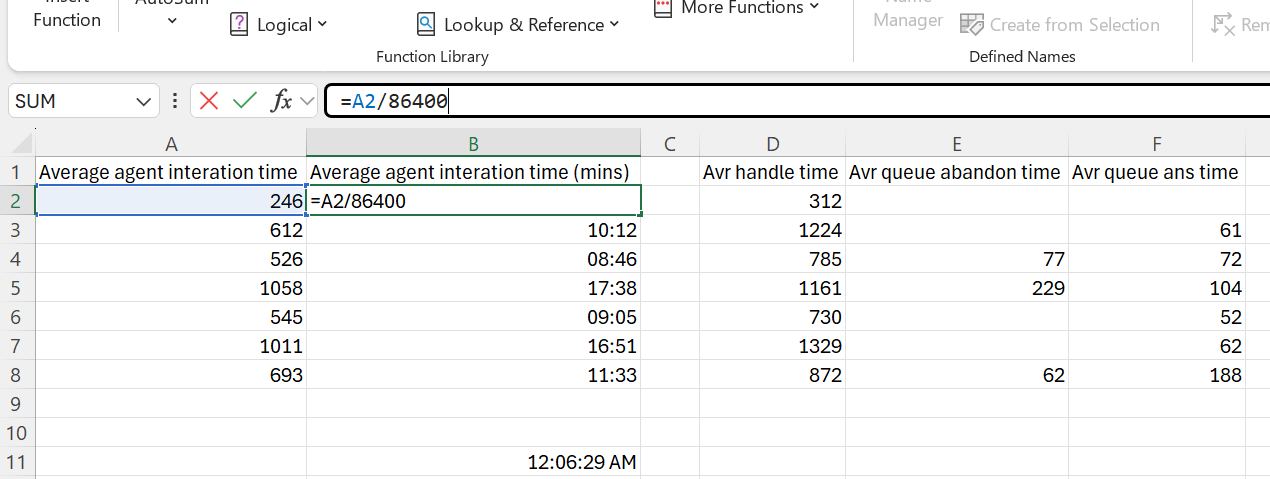Expand the formula bar functions chevron
1270x479 pixels.
(x=306, y=101)
